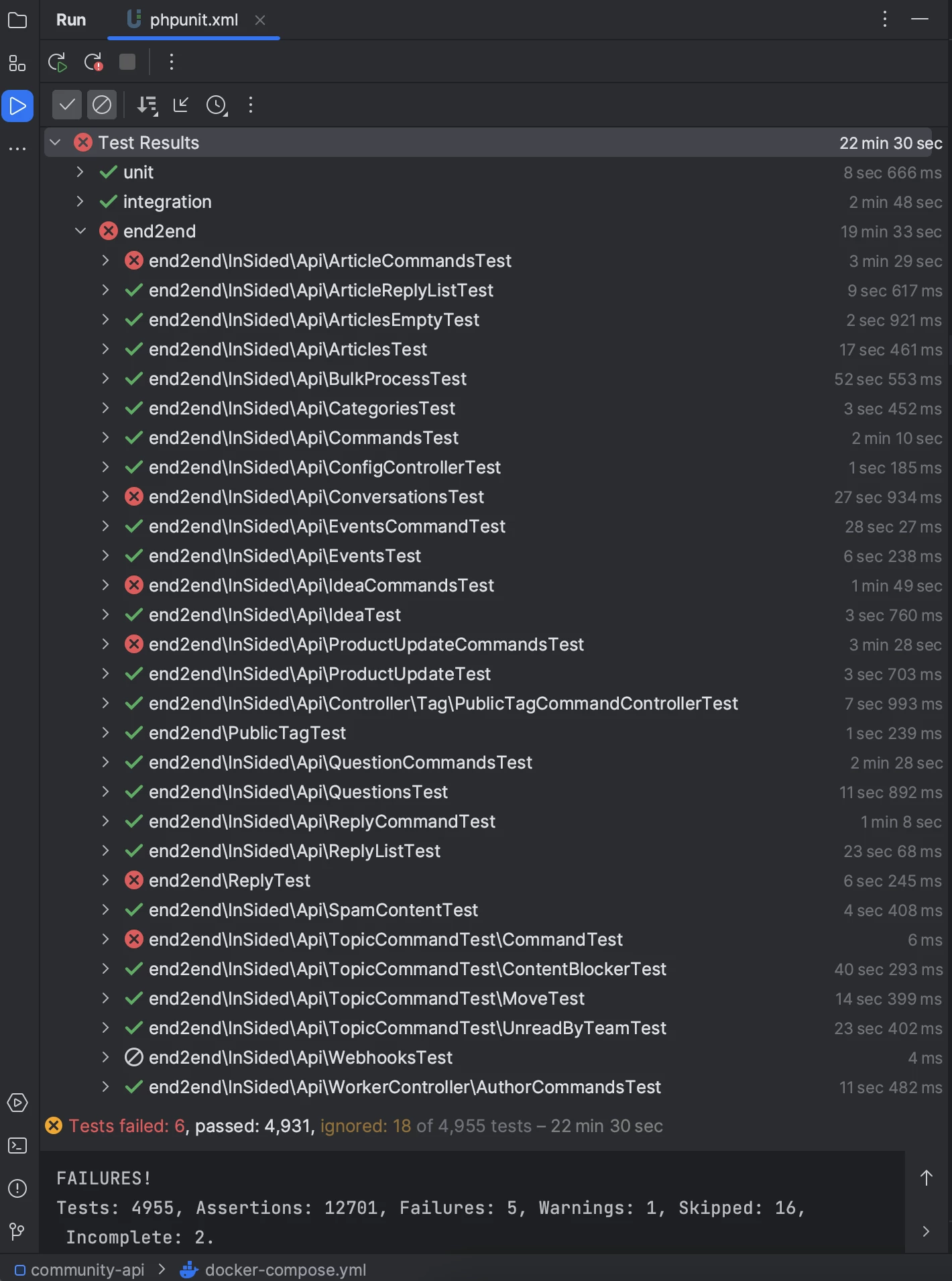Stop the running test process
Image resolution: width=952 pixels, height=1281 pixels.
pos(127,62)
